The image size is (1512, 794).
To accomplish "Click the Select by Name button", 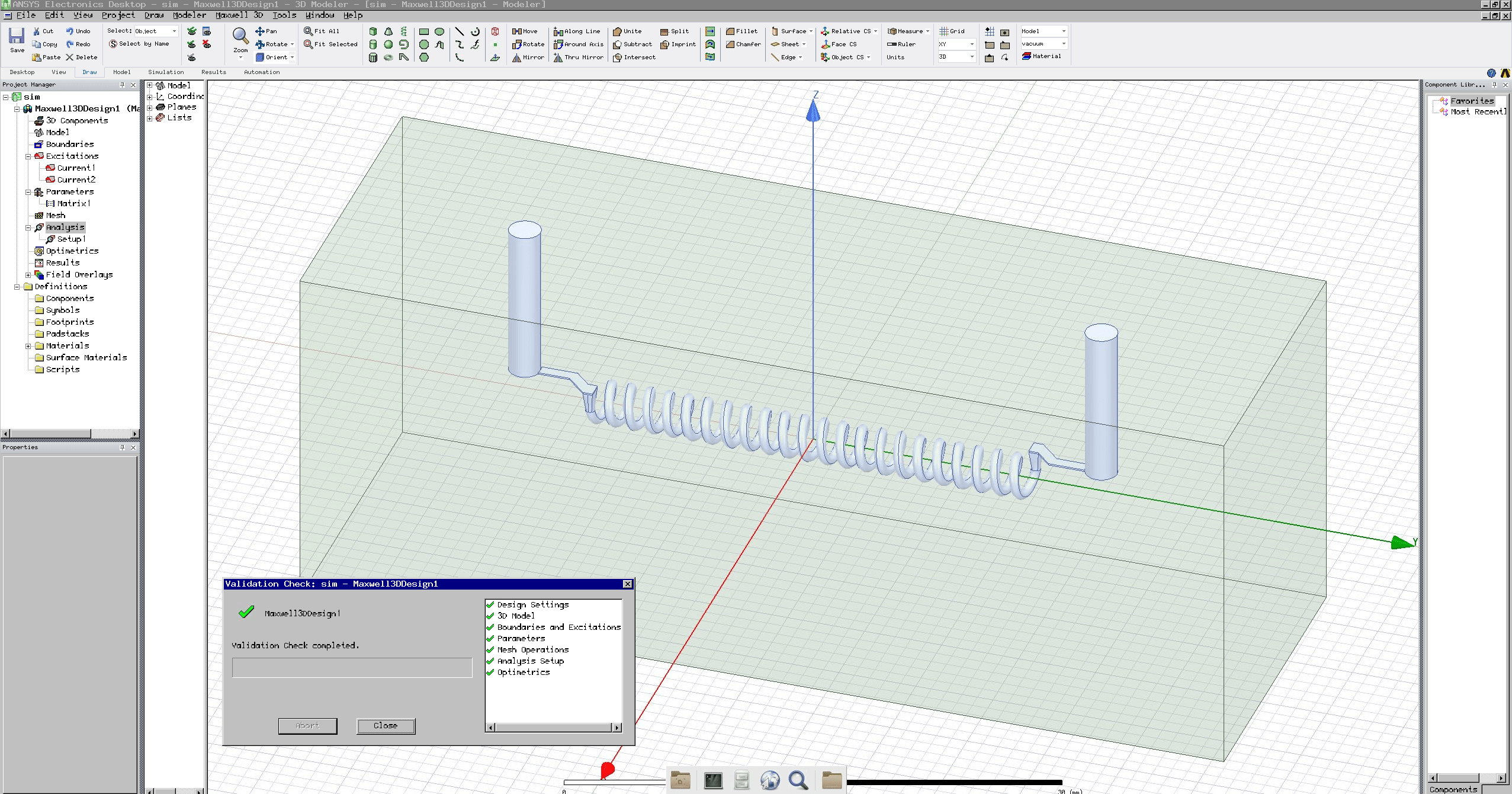I will tap(139, 44).
